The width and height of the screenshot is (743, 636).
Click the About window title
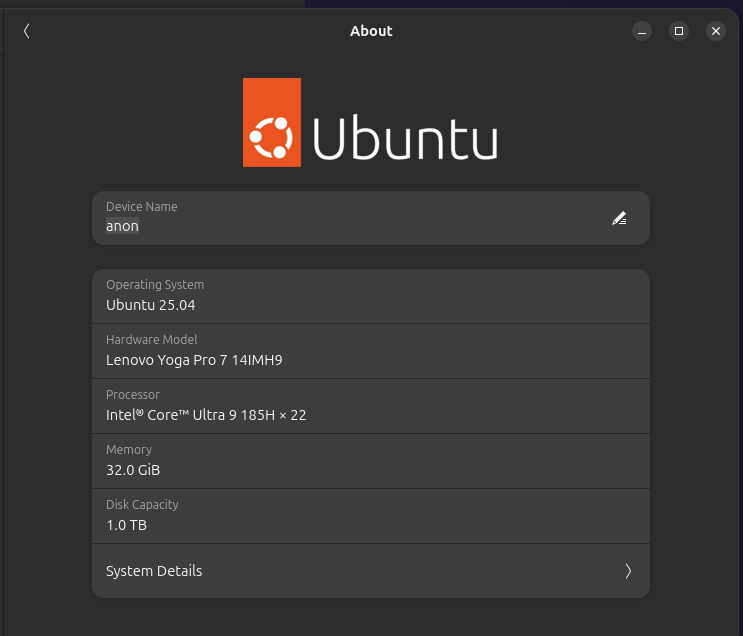pos(371,31)
